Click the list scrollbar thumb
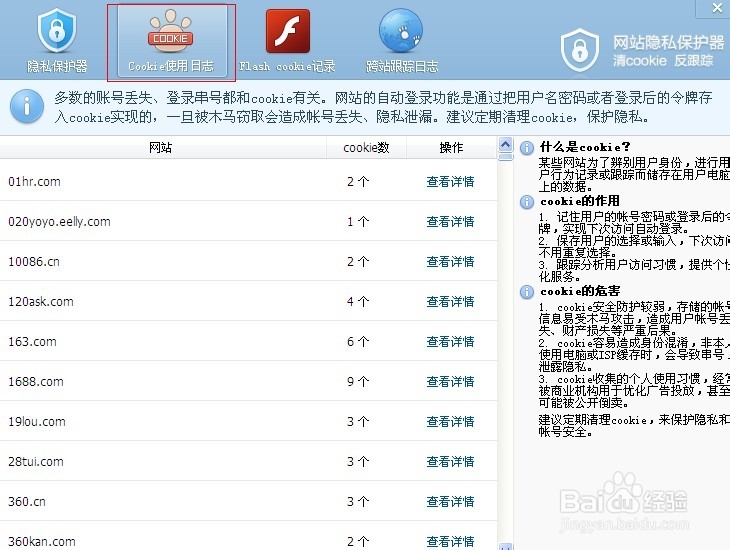Viewport: 730px width, 550px height. point(506,157)
